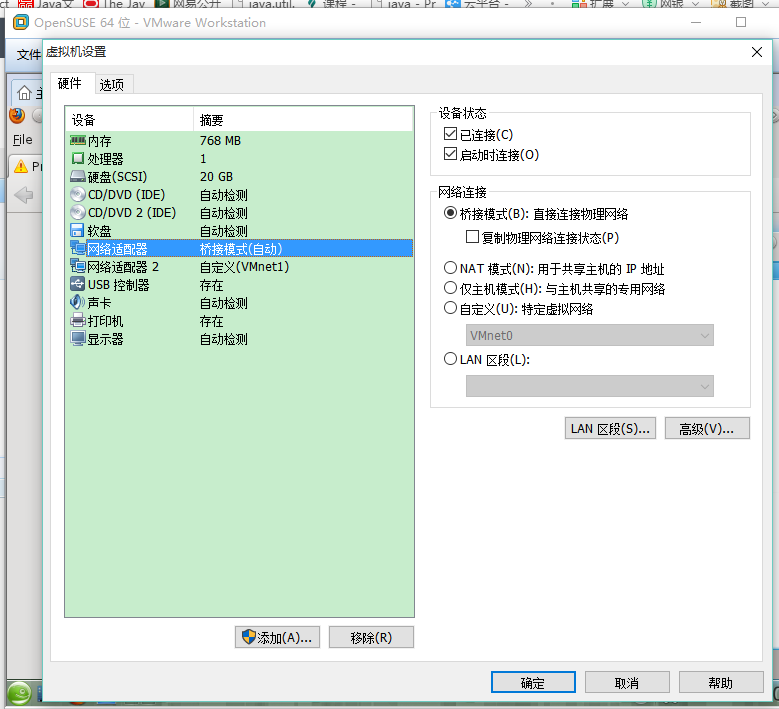
Task: Select the 打印机 存在 row
Action: click(x=239, y=321)
